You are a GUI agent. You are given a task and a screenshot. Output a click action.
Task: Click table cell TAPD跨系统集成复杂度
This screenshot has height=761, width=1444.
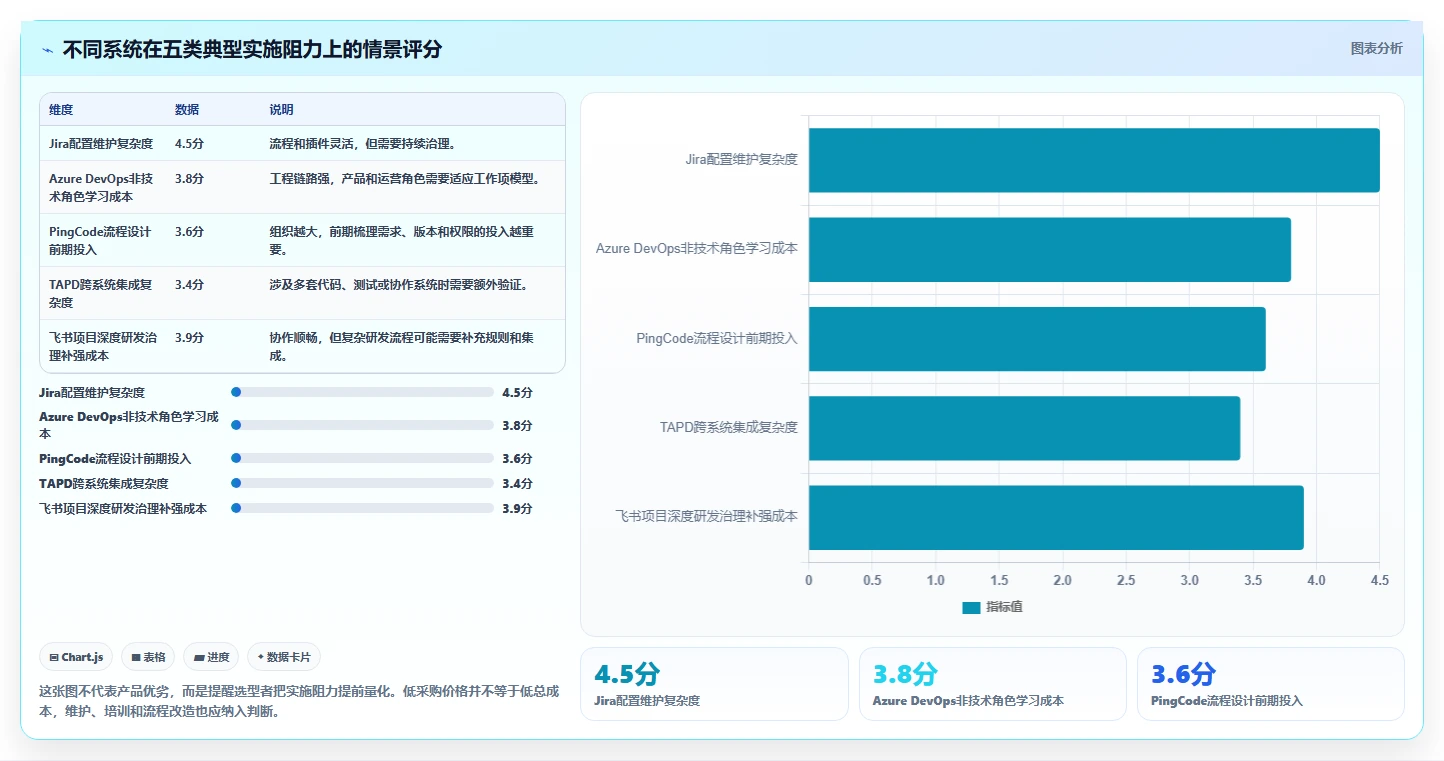(101, 293)
